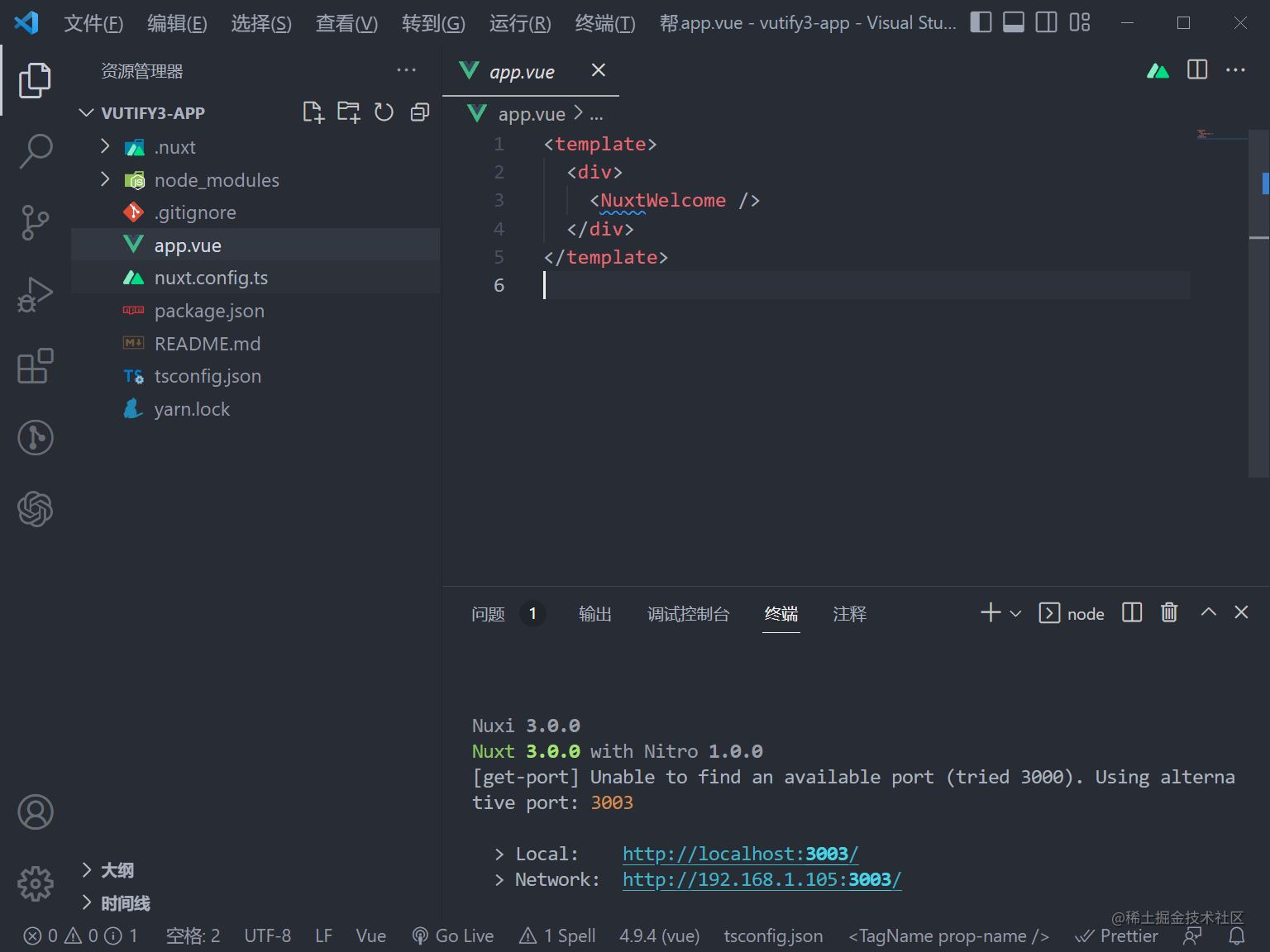Click 1 Spell status bar item
Viewport: 1270px width, 952px height.
(557, 935)
